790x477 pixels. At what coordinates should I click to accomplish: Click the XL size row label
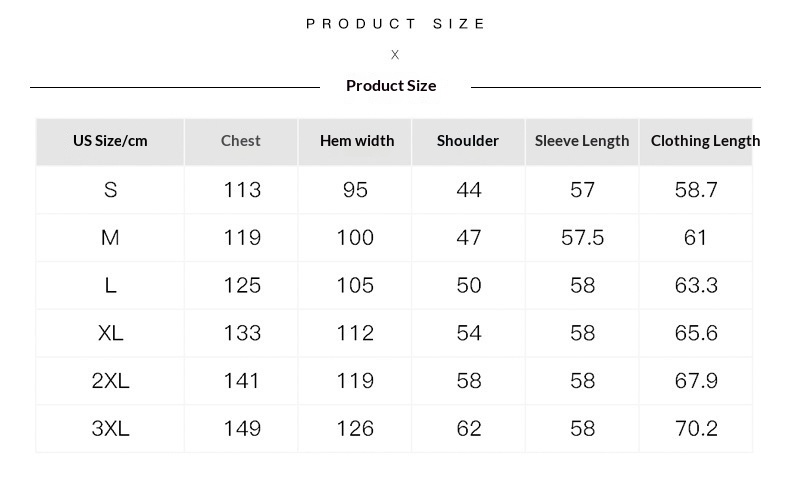tap(111, 333)
